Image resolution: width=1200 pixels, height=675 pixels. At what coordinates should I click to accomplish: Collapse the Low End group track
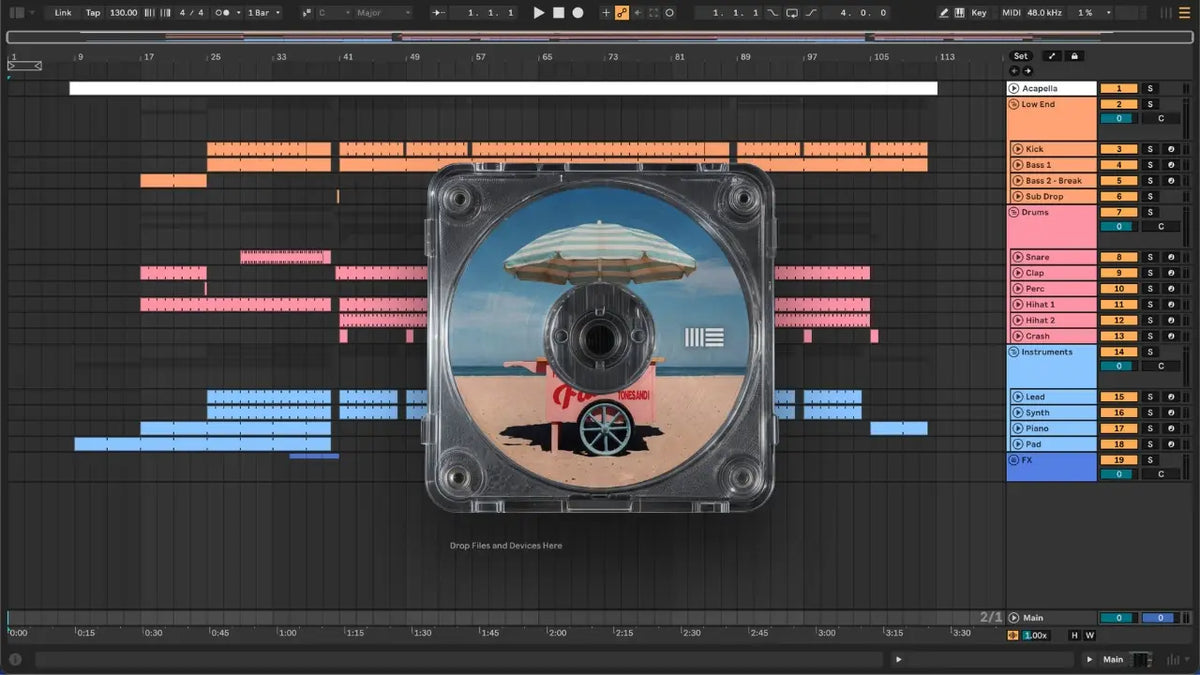(1014, 104)
